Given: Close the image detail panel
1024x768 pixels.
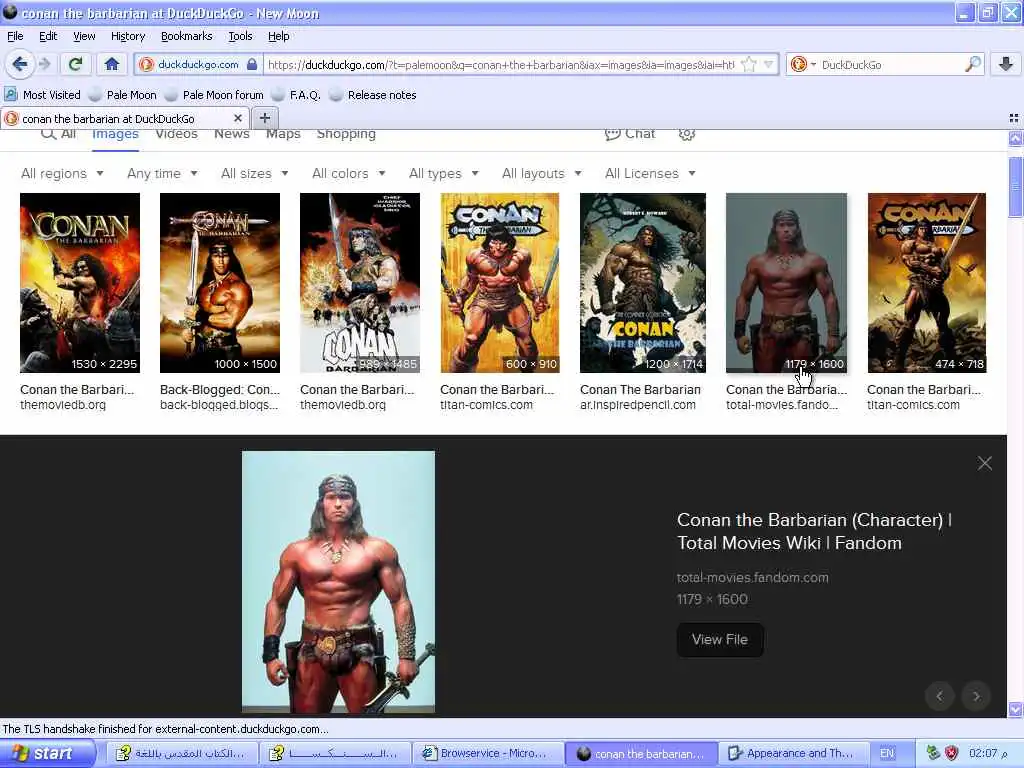Looking at the screenshot, I should [x=984, y=463].
